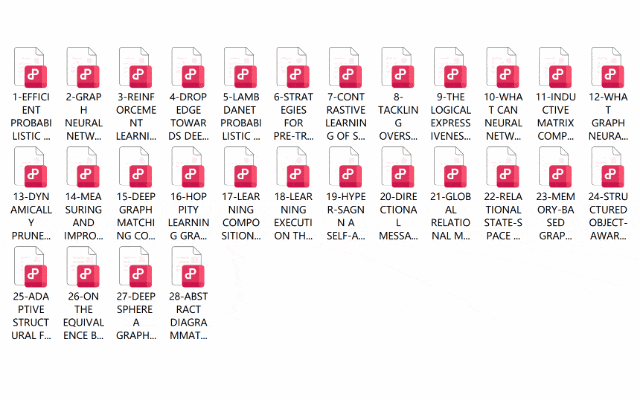640x400 pixels.
Task: Click file name "8-TACKLING OVERS..."
Action: point(398,116)
